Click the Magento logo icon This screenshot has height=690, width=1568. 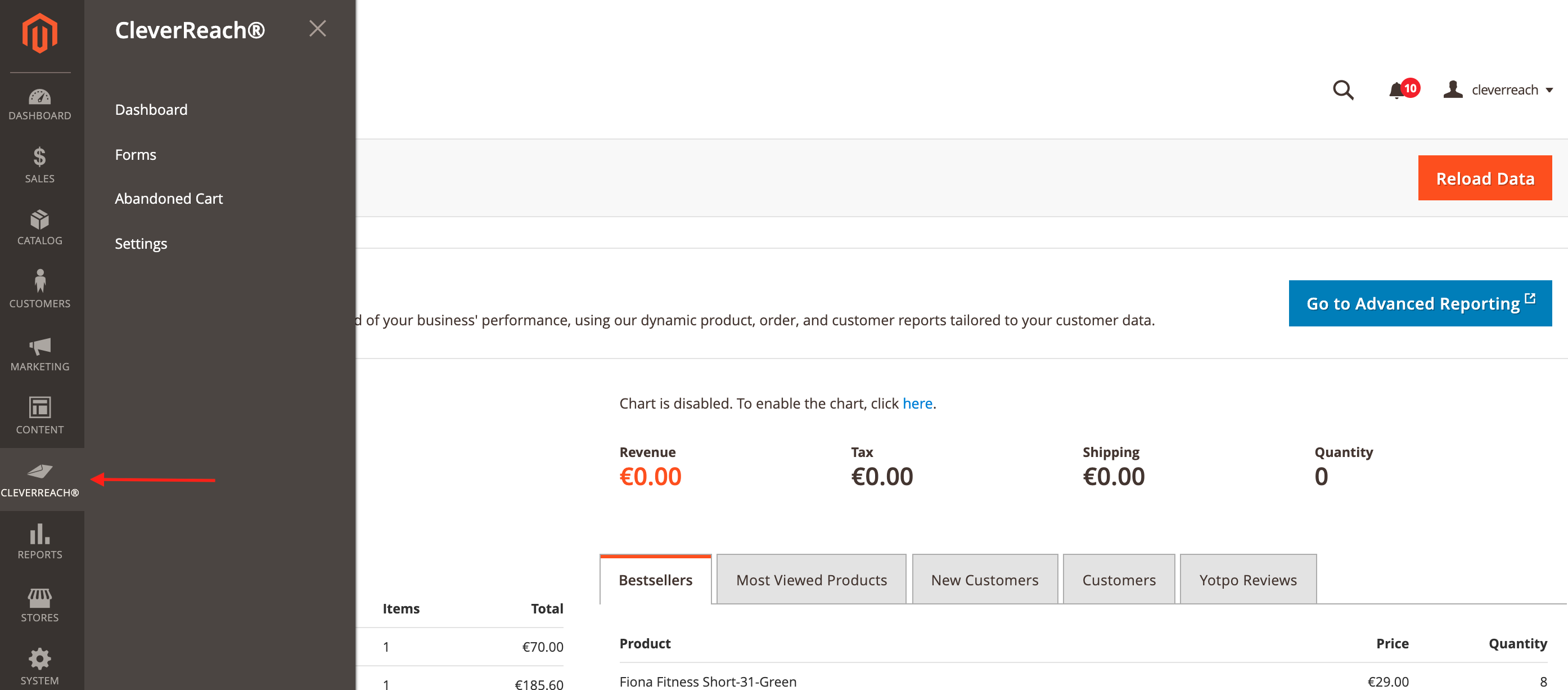[x=39, y=34]
